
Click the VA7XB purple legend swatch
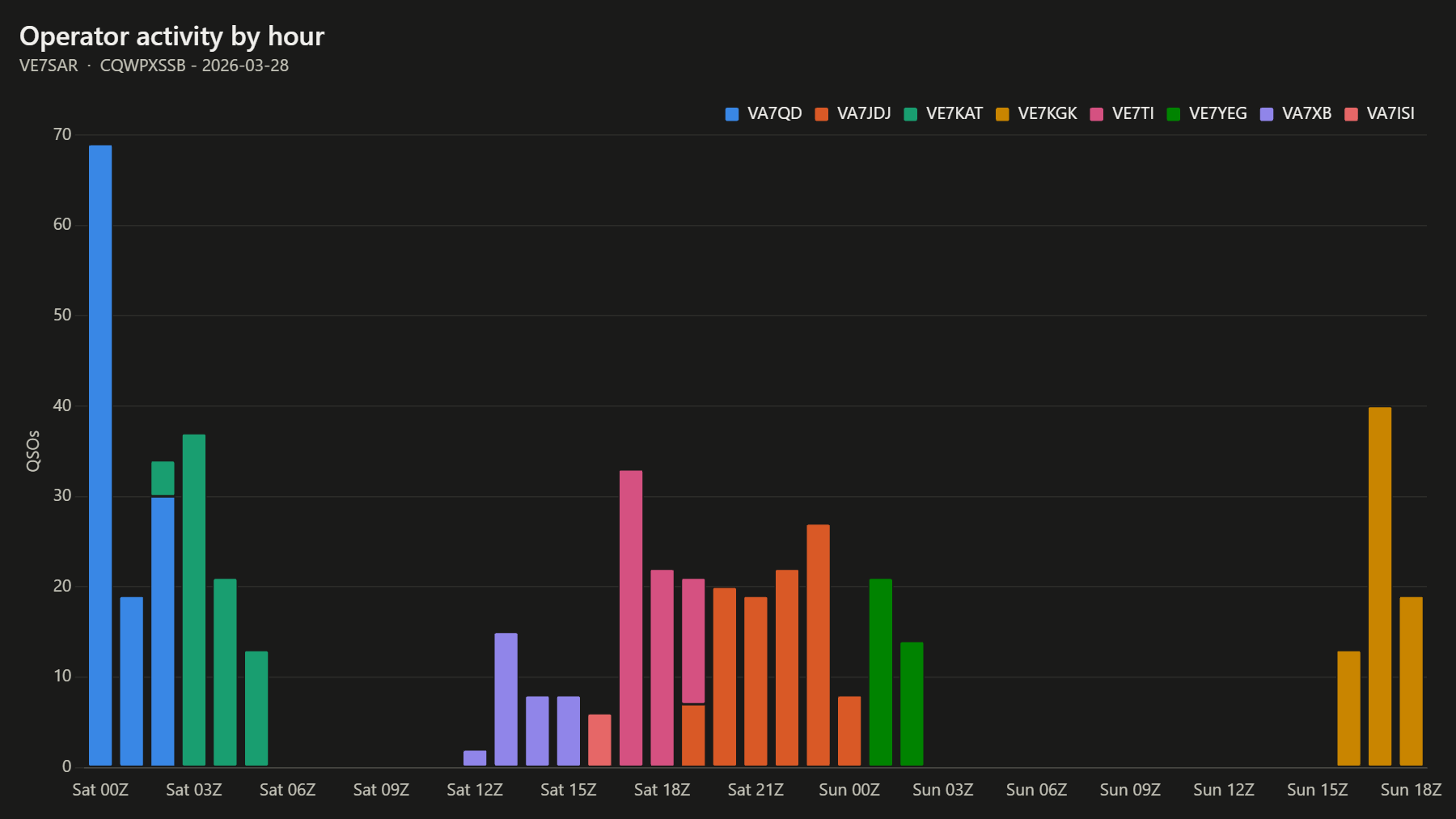click(x=1267, y=114)
